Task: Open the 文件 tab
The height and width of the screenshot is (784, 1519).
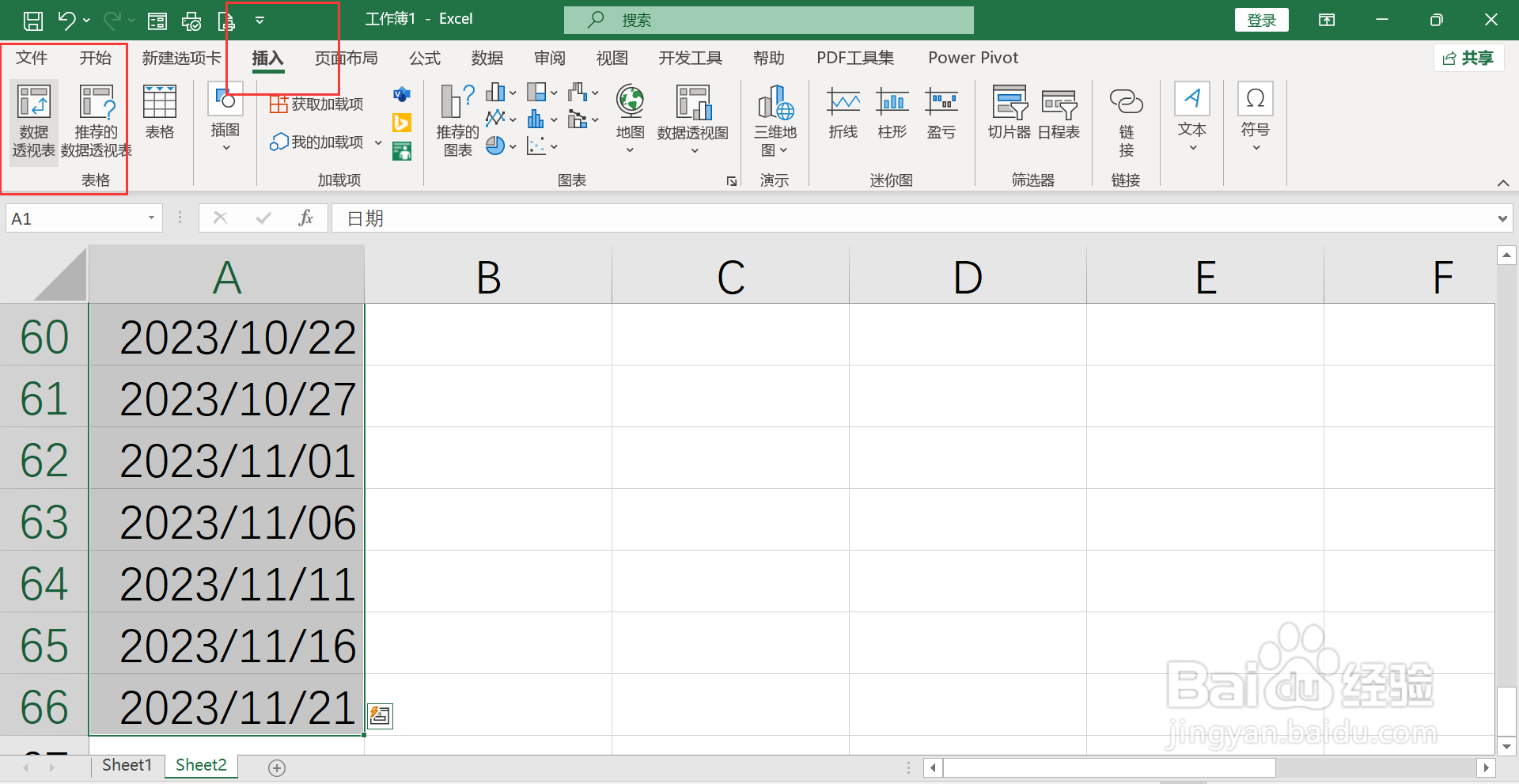Action: click(x=32, y=58)
